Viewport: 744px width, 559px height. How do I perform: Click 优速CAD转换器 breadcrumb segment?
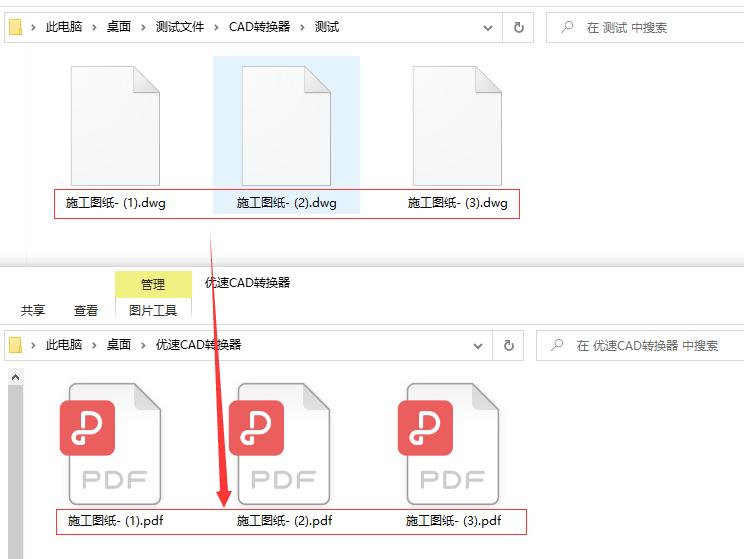point(198,345)
